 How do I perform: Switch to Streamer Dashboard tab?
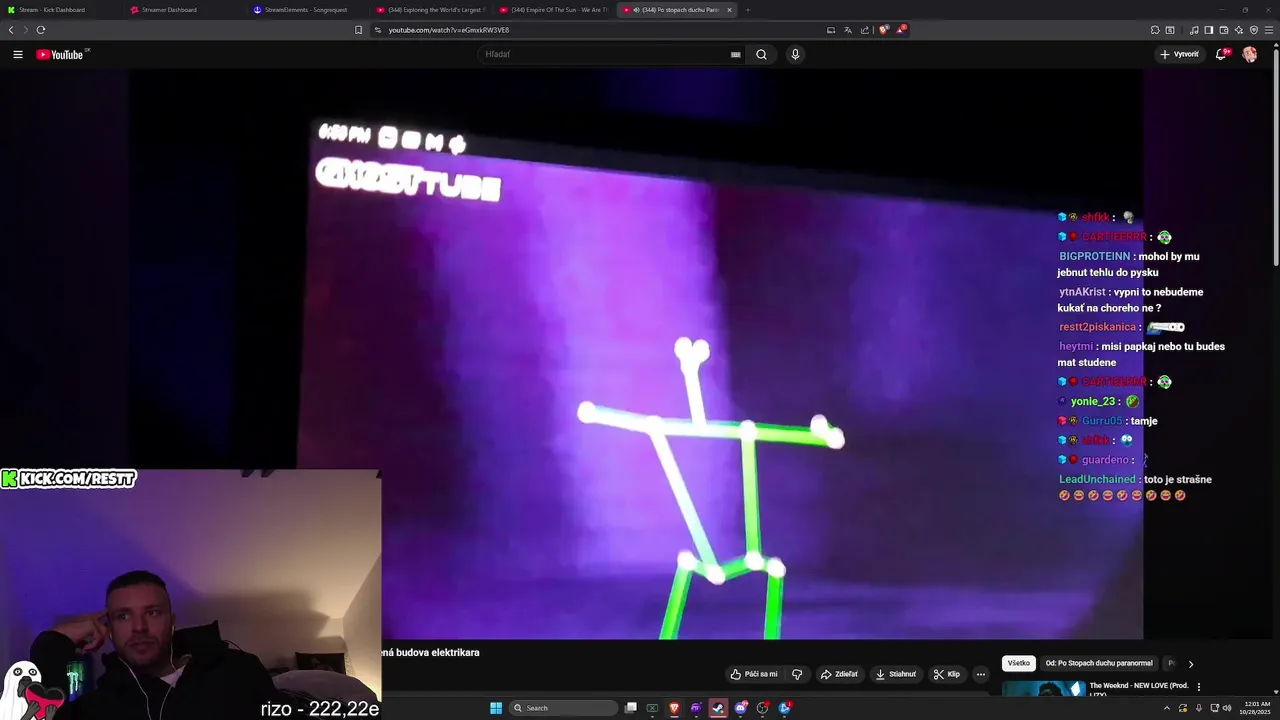click(185, 10)
